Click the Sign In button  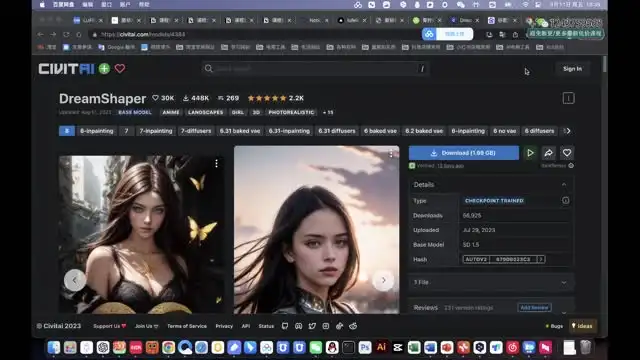point(572,69)
